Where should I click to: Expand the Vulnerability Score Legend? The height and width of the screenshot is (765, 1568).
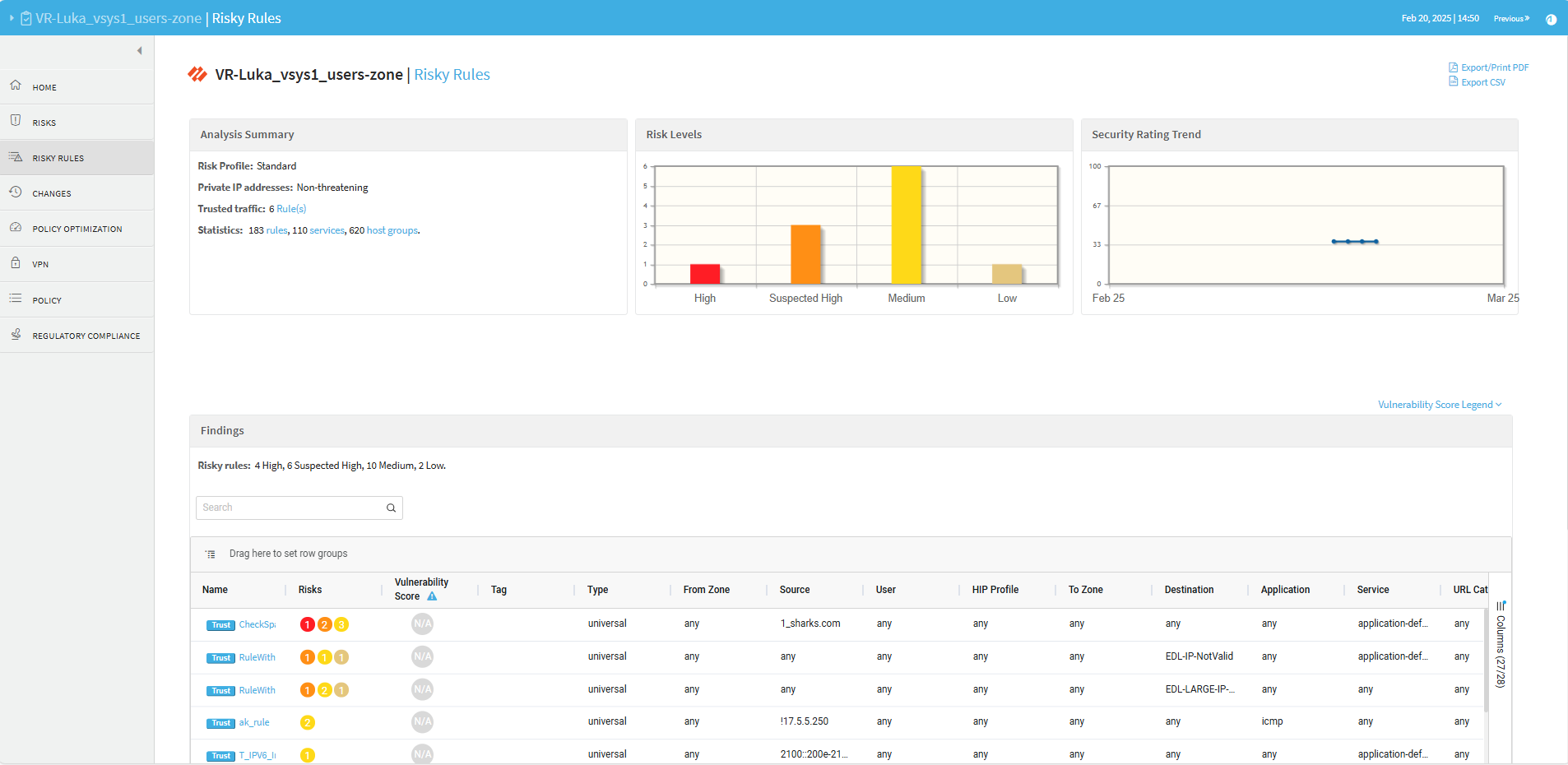click(1439, 405)
